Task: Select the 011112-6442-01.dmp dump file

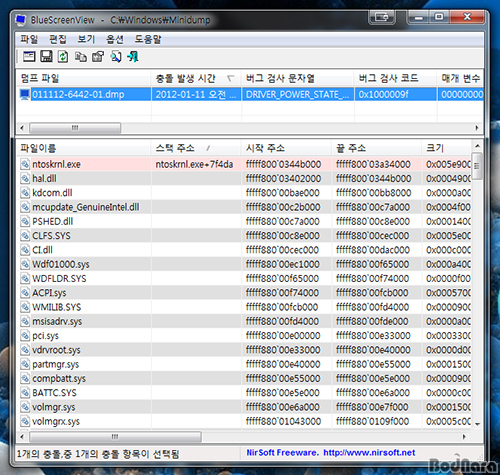Action: [78, 94]
